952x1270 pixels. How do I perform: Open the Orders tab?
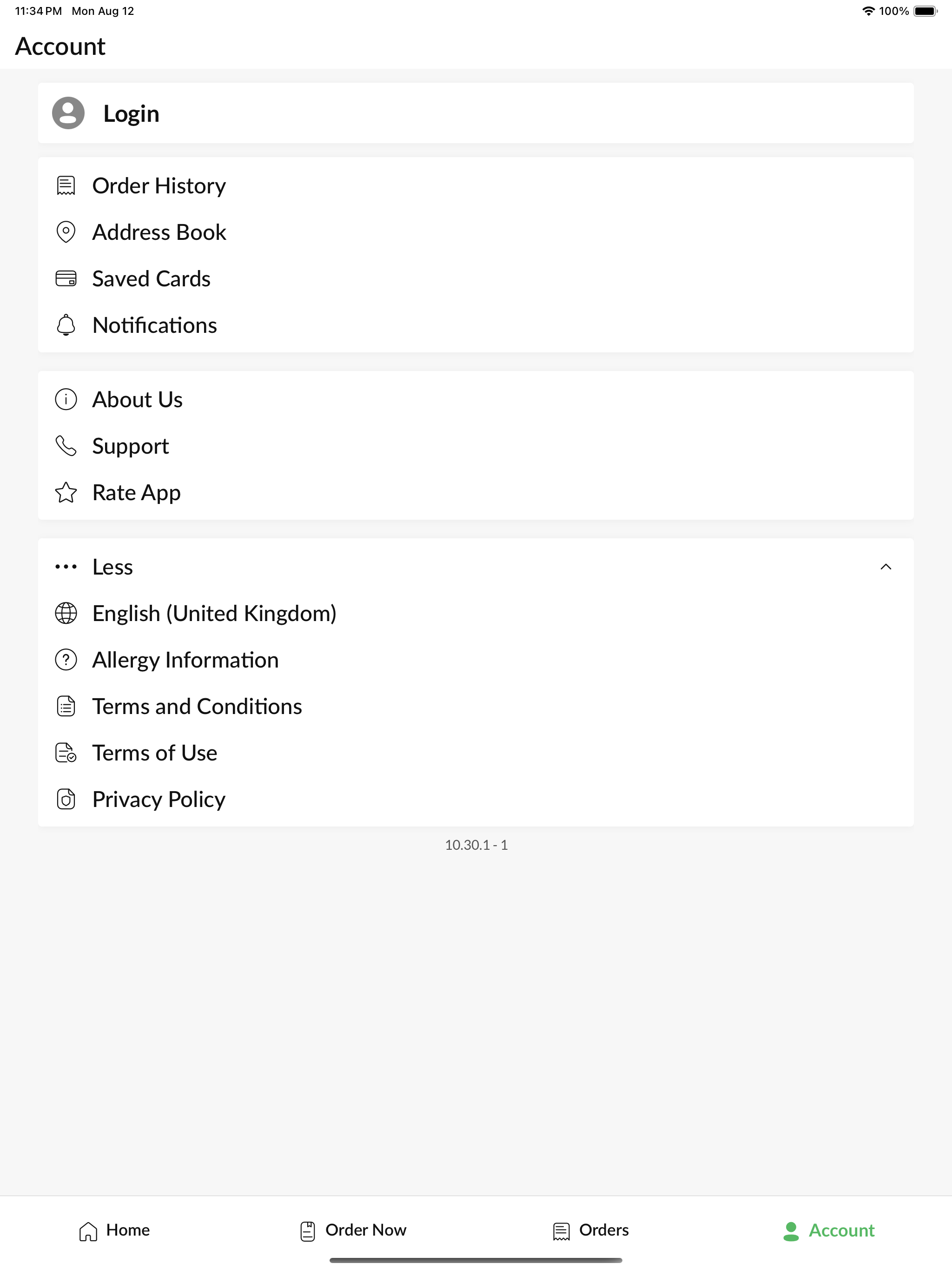tap(591, 1230)
